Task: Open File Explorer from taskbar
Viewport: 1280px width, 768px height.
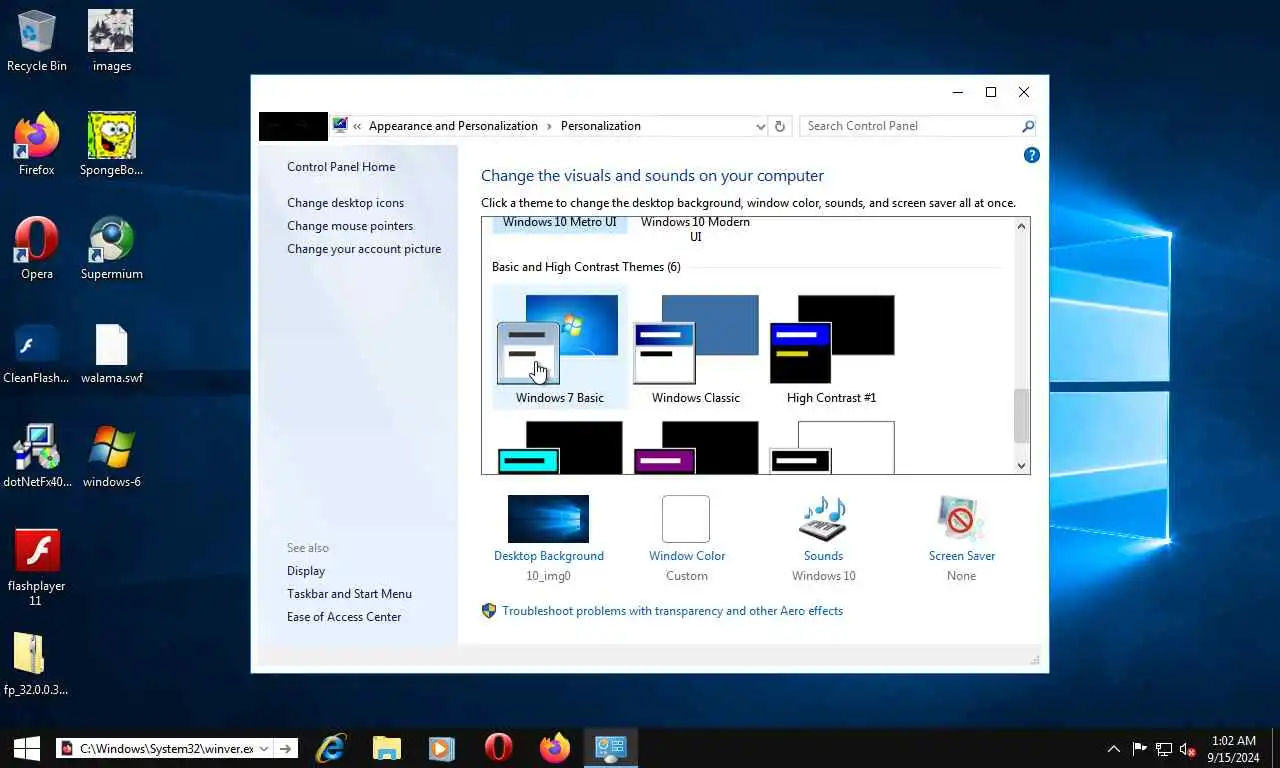Action: coord(387,748)
